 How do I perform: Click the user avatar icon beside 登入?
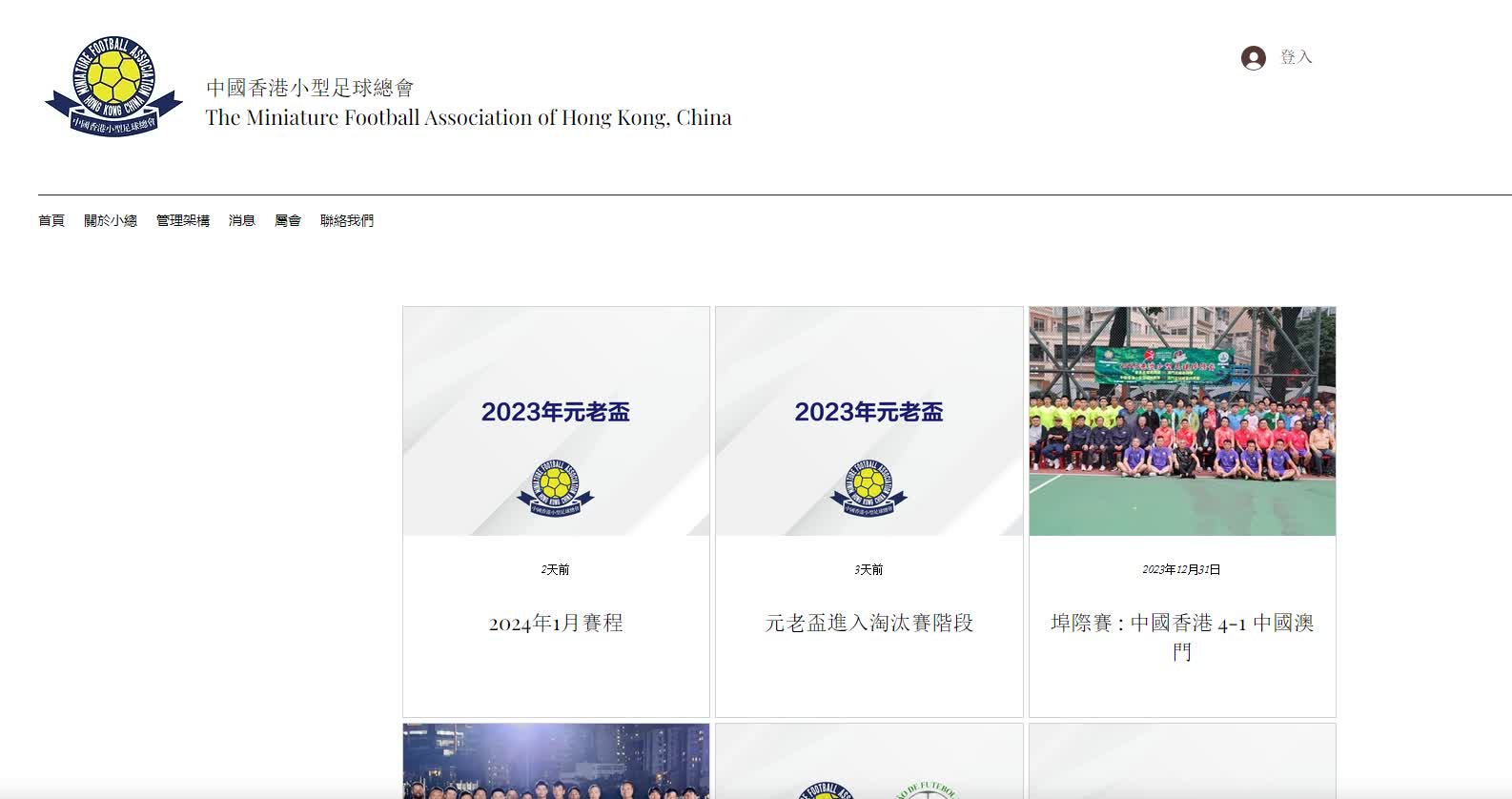click(1253, 58)
